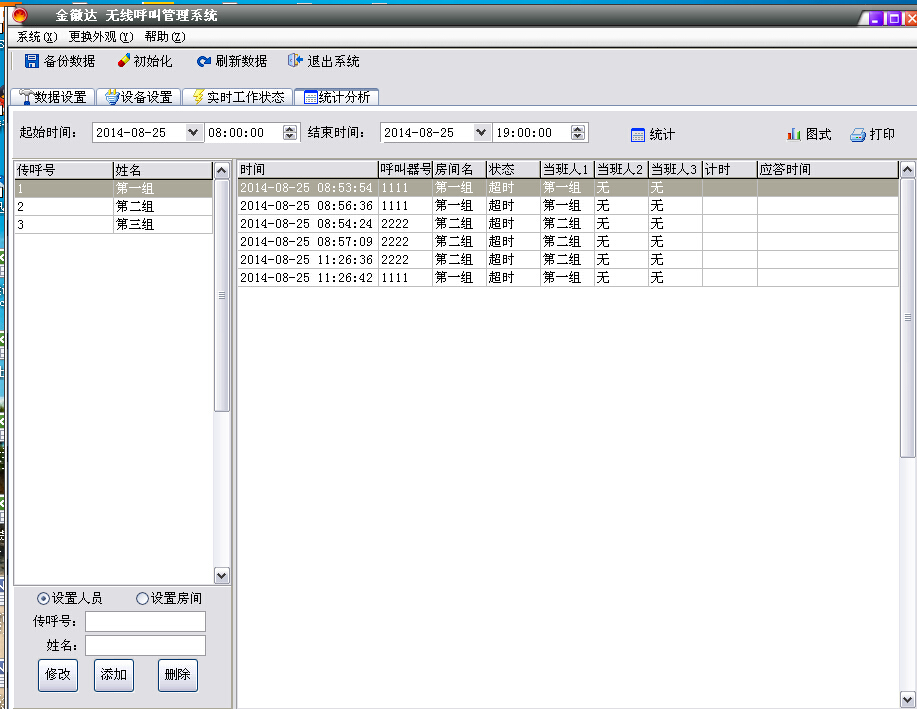This screenshot has width=917, height=709.
Task: Select the record at 08:53:54
Action: 568,188
